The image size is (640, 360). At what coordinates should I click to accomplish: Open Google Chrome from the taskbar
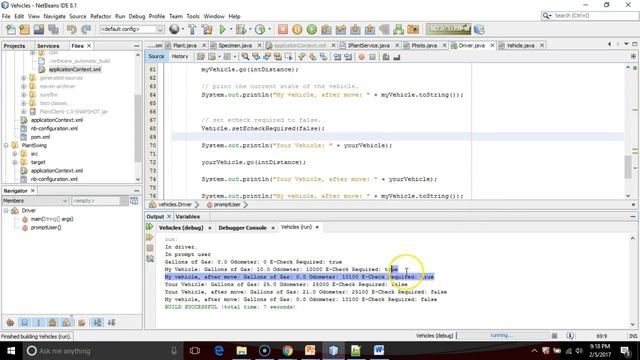(x=287, y=351)
